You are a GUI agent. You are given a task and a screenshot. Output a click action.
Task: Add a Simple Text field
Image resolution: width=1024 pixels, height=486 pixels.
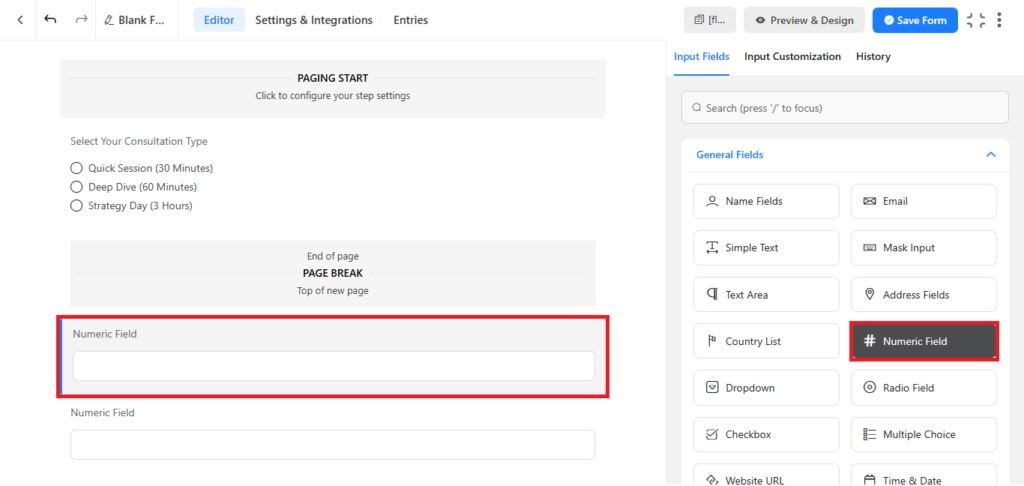[766, 248]
